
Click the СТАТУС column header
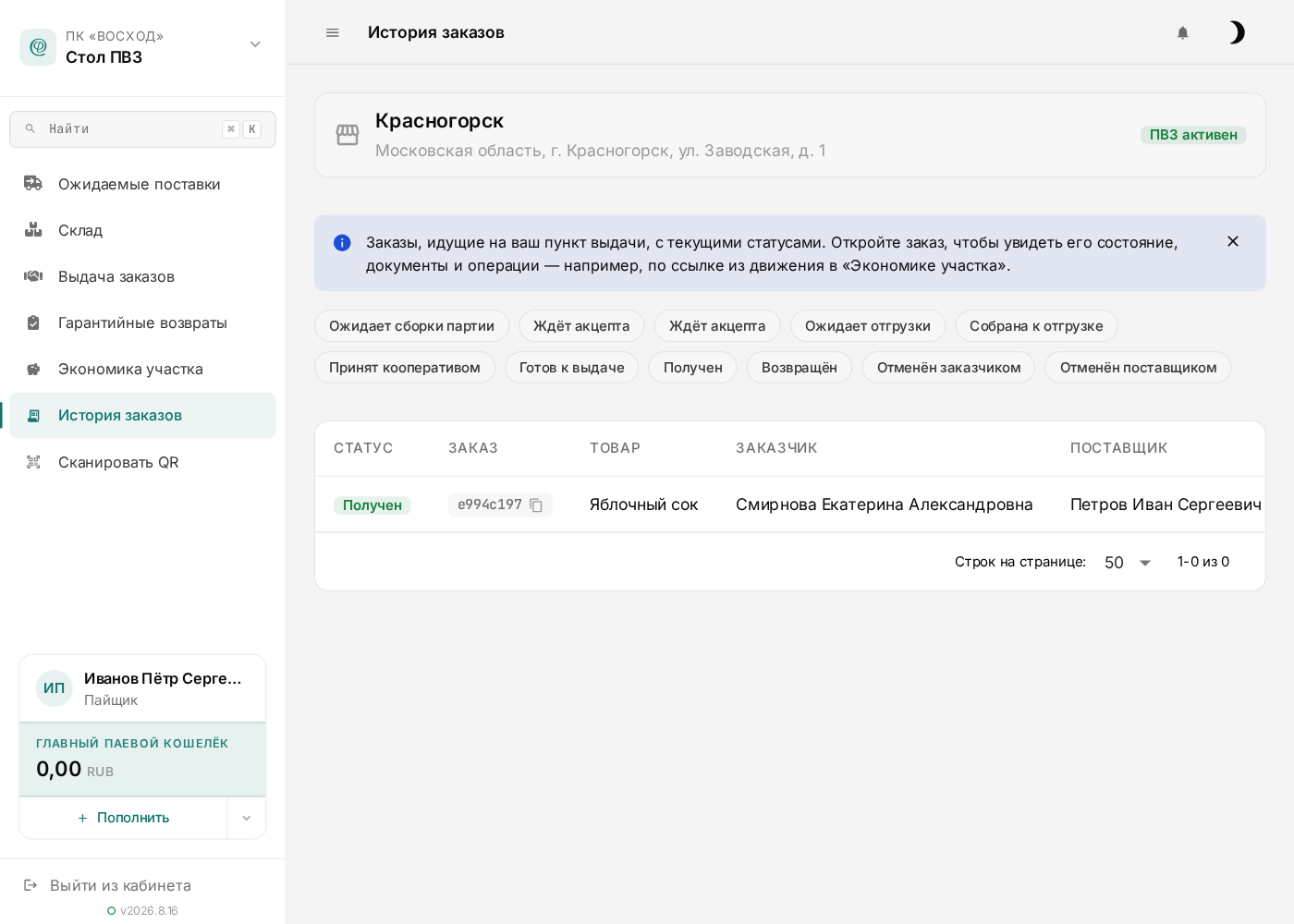(x=363, y=448)
